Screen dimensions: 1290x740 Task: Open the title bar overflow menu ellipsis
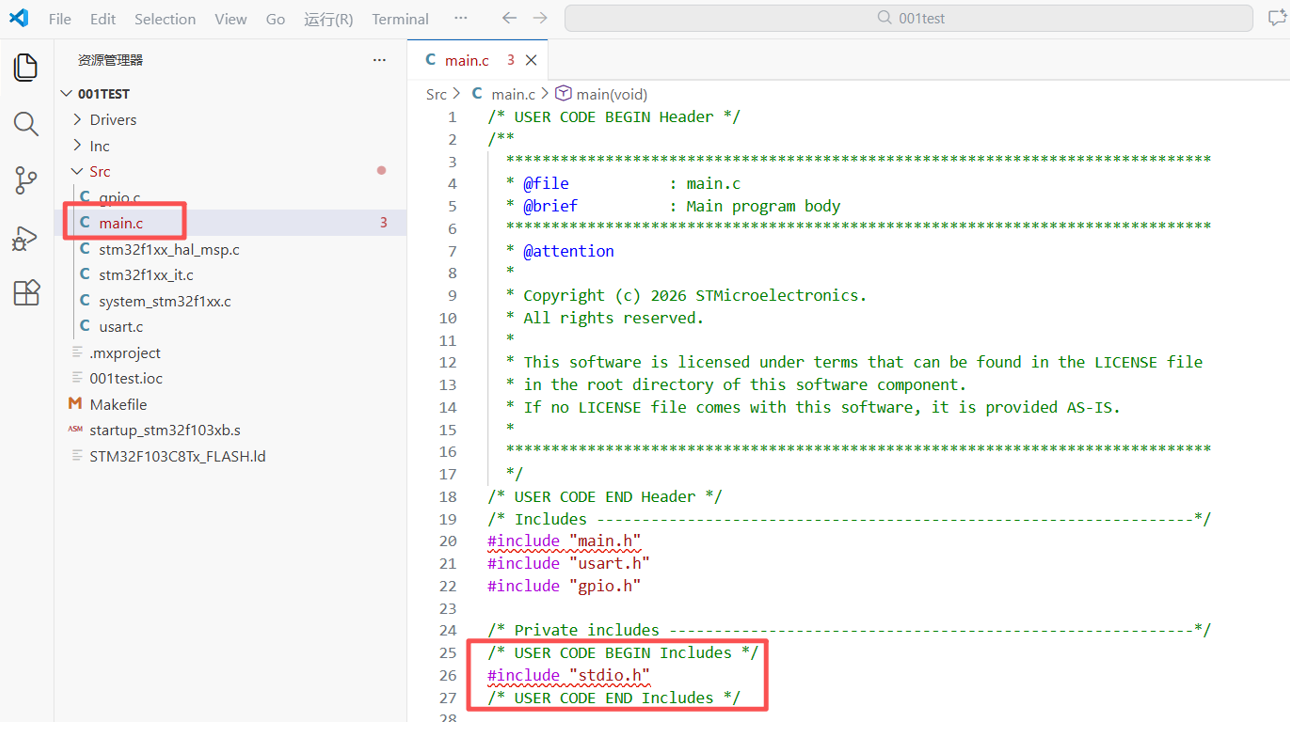click(x=460, y=18)
